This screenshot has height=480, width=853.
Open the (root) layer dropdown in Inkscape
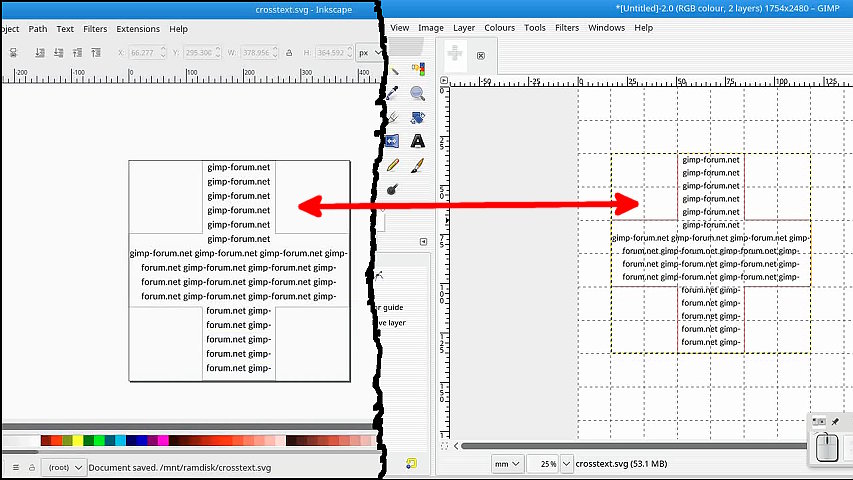[64, 467]
